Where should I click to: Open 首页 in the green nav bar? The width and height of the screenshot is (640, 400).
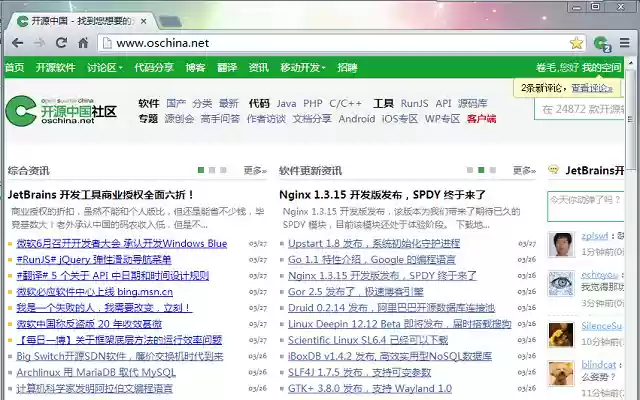(x=14, y=67)
